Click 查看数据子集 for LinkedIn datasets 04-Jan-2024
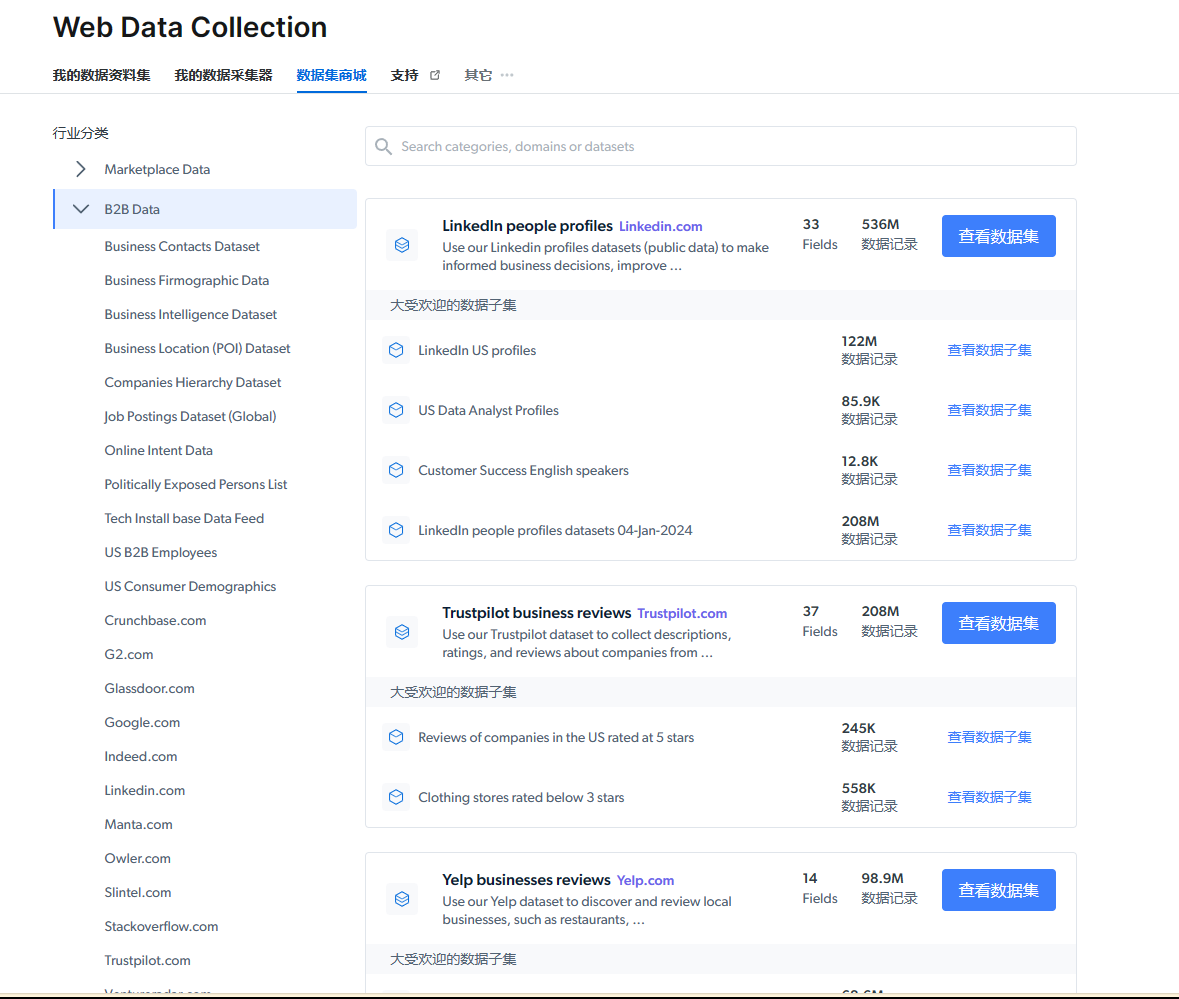1179x999 pixels. click(x=989, y=531)
